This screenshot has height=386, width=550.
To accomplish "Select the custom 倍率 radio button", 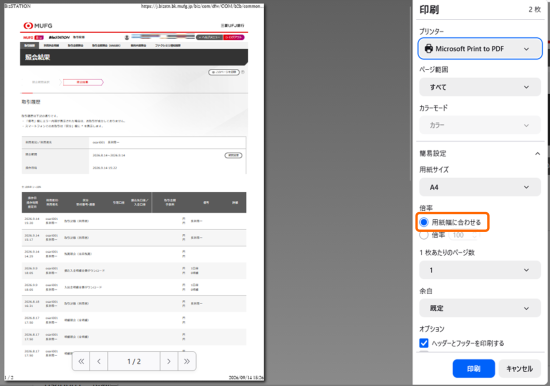I will (424, 235).
